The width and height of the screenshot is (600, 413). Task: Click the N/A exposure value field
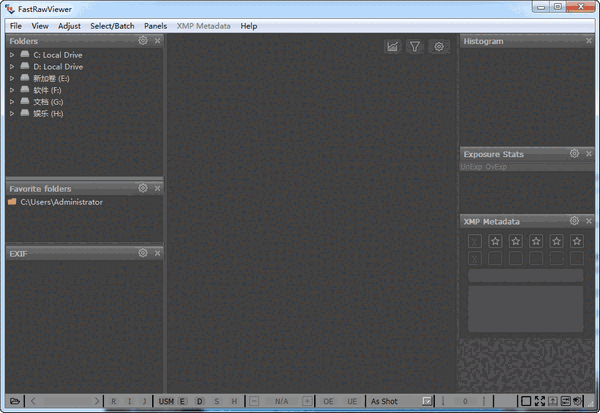[281, 401]
